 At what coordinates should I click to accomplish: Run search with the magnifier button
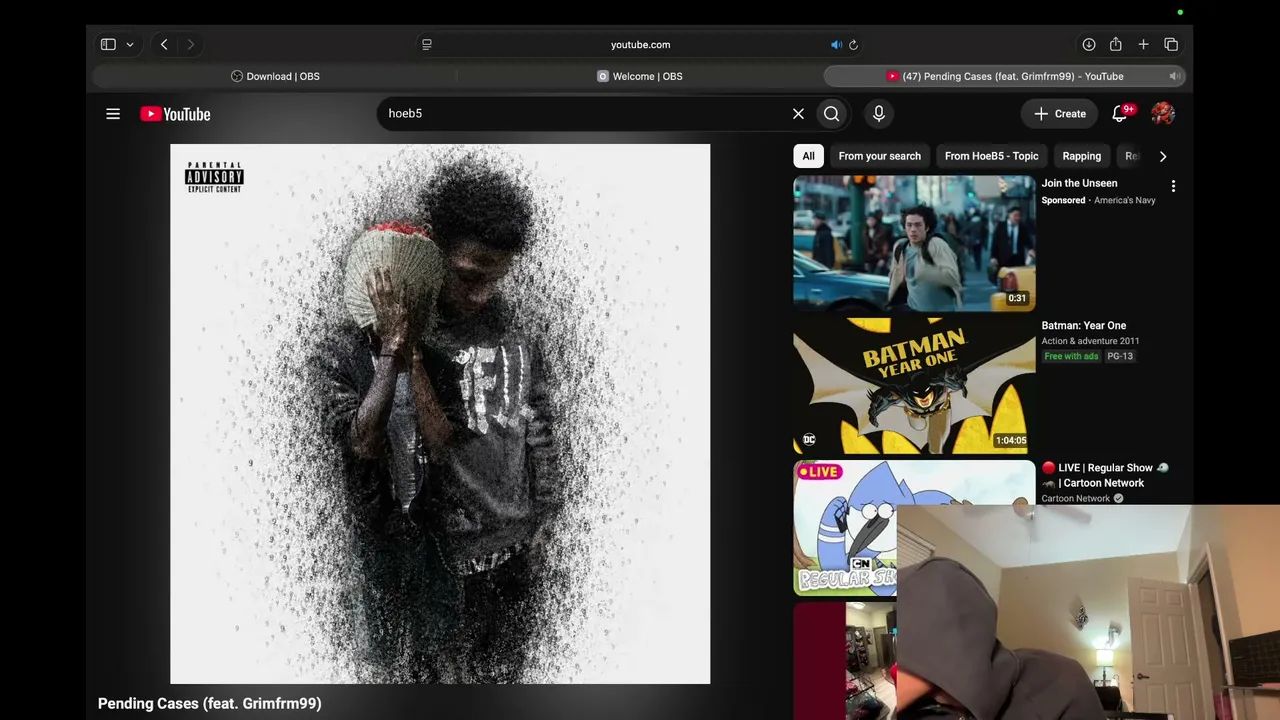tap(831, 114)
